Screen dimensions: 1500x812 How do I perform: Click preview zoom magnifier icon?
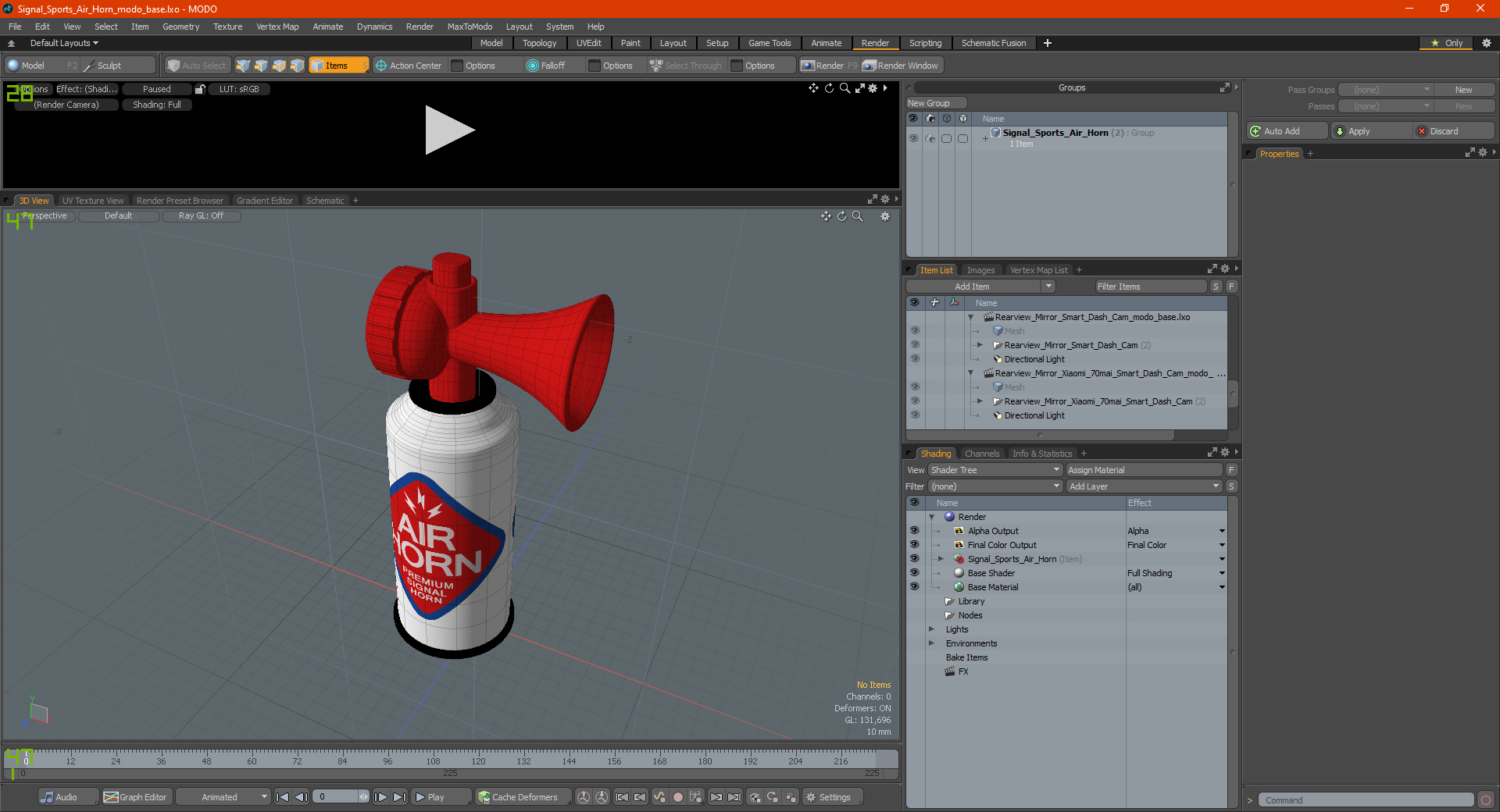coord(845,88)
